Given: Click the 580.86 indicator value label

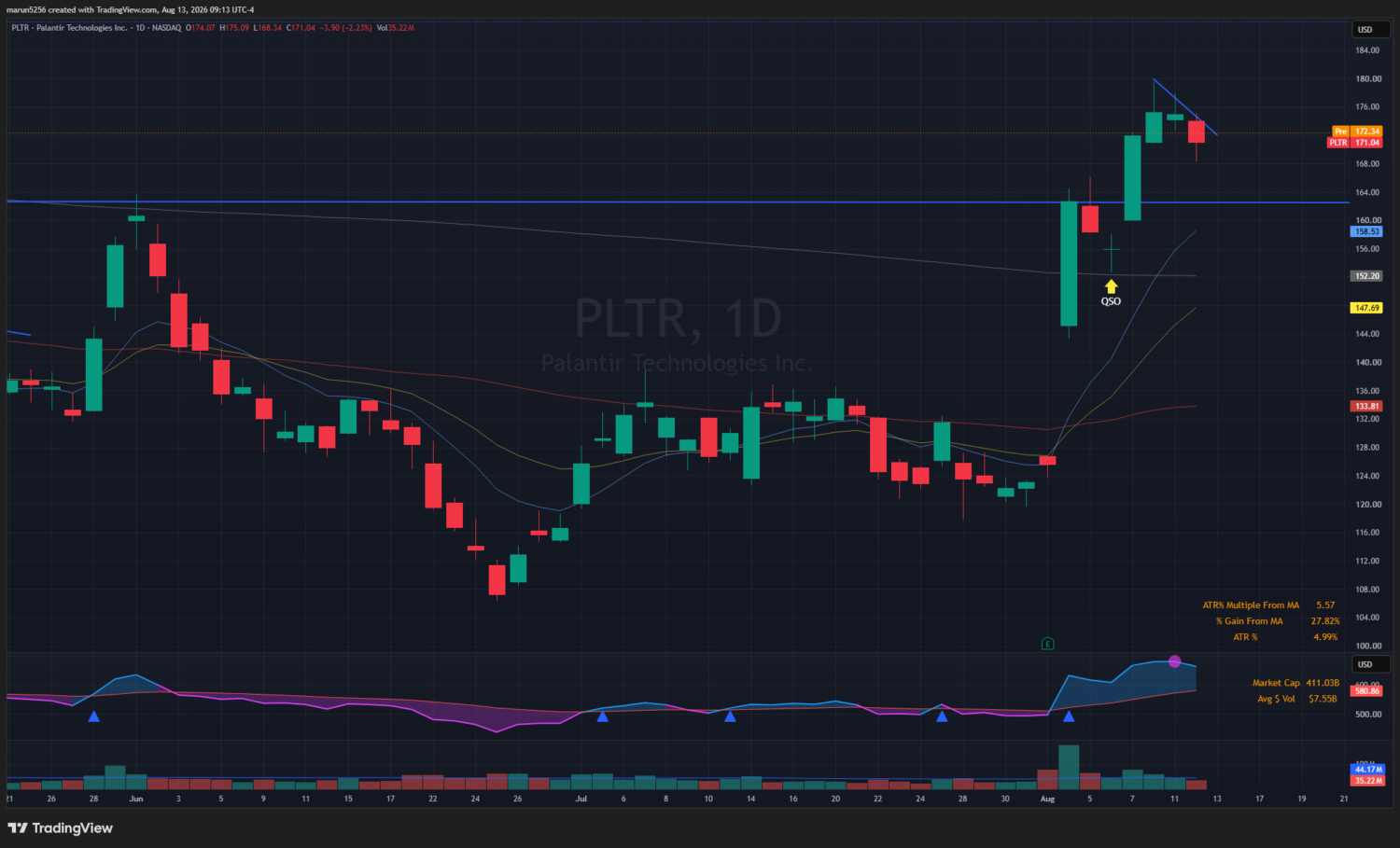Looking at the screenshot, I should click(x=1367, y=691).
